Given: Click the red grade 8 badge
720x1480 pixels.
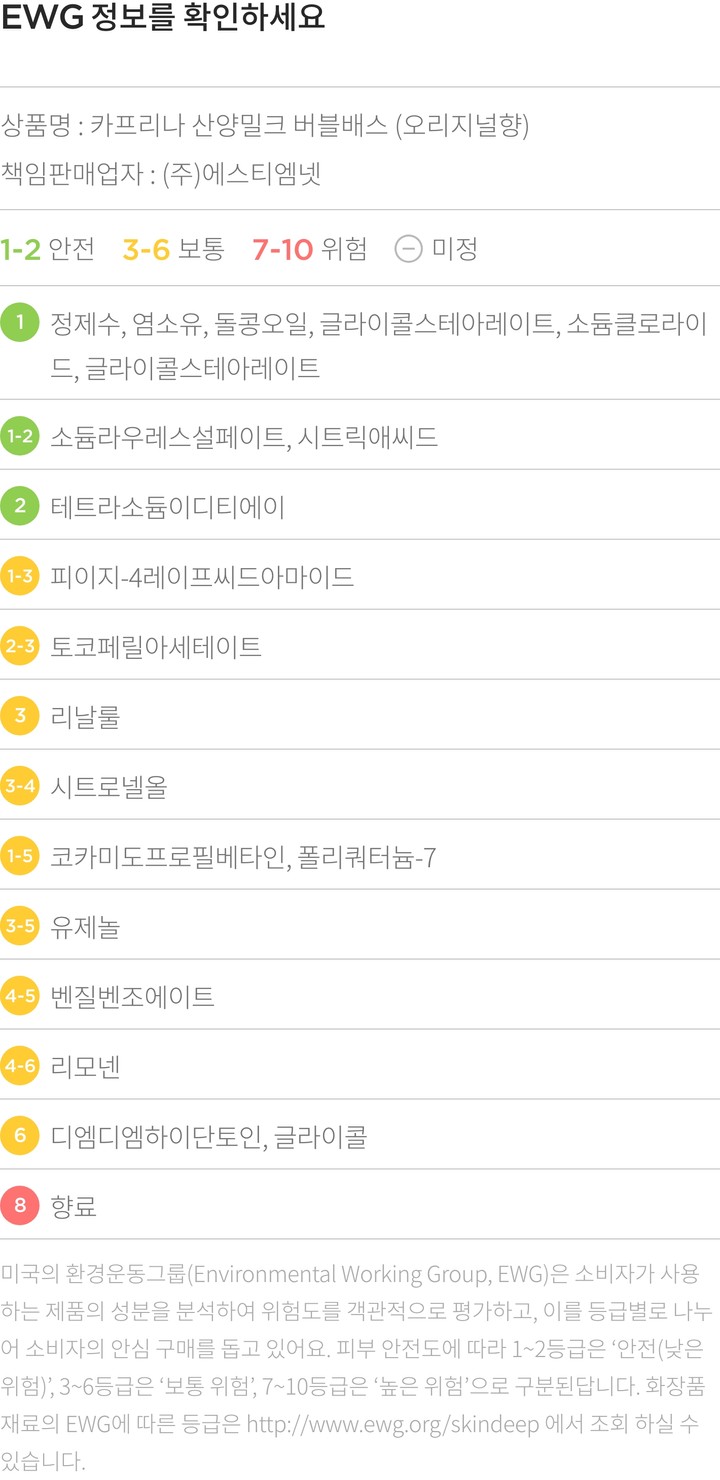Looking at the screenshot, I should click(x=20, y=1206).
